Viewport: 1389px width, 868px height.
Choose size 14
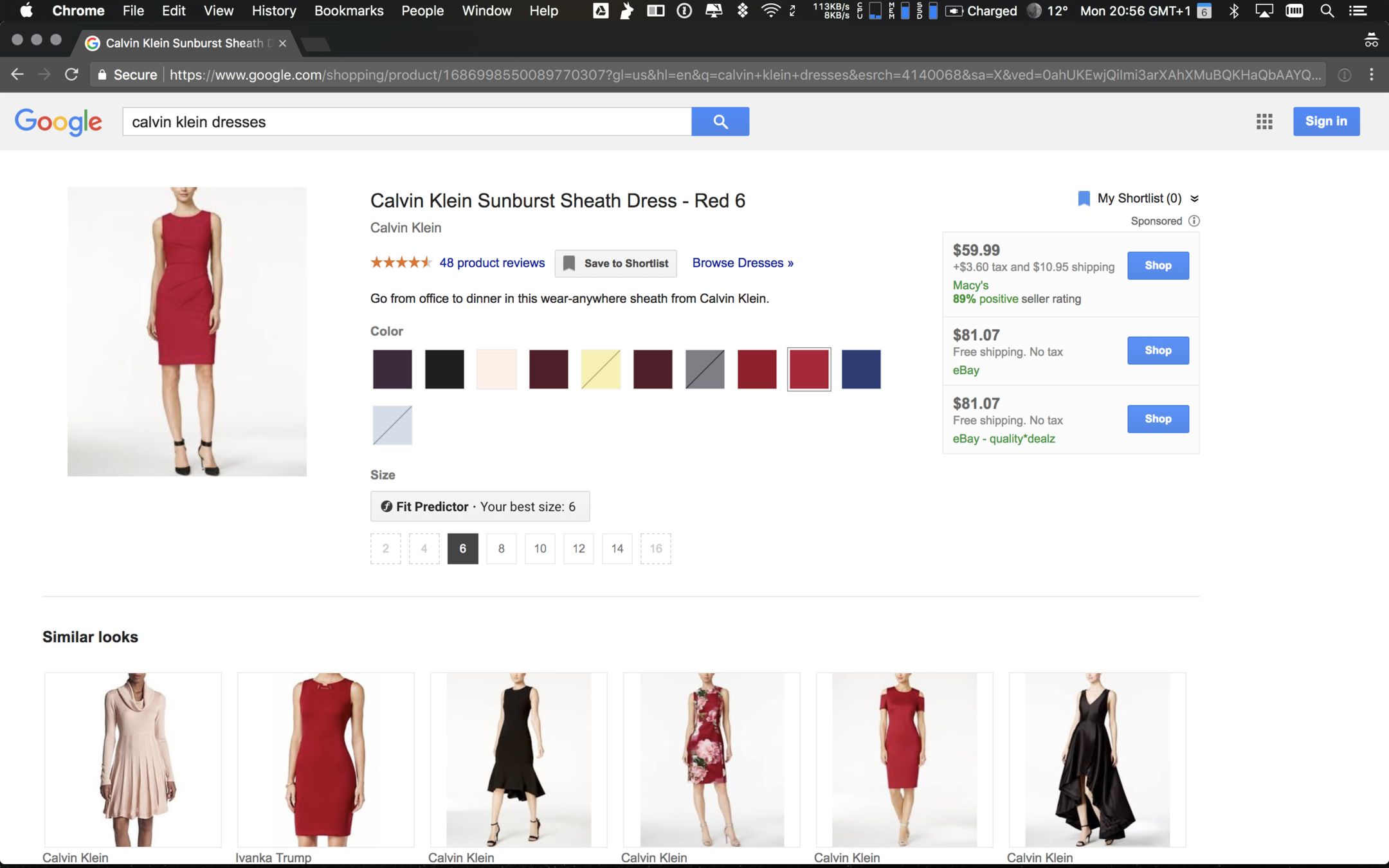617,548
